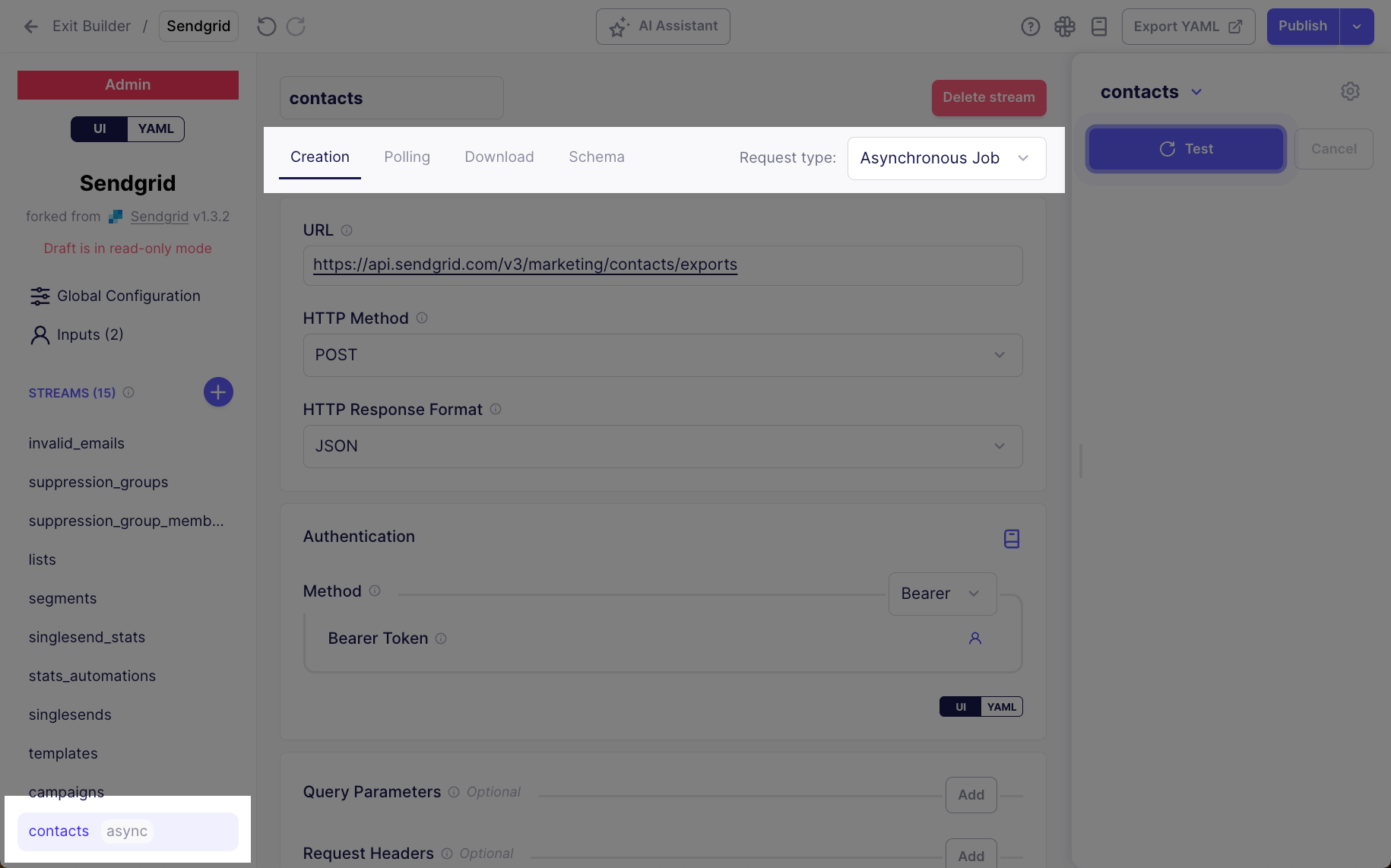Open the documentation book icon in the toolbar
Viewport: 1391px width, 868px height.
coord(1099,26)
